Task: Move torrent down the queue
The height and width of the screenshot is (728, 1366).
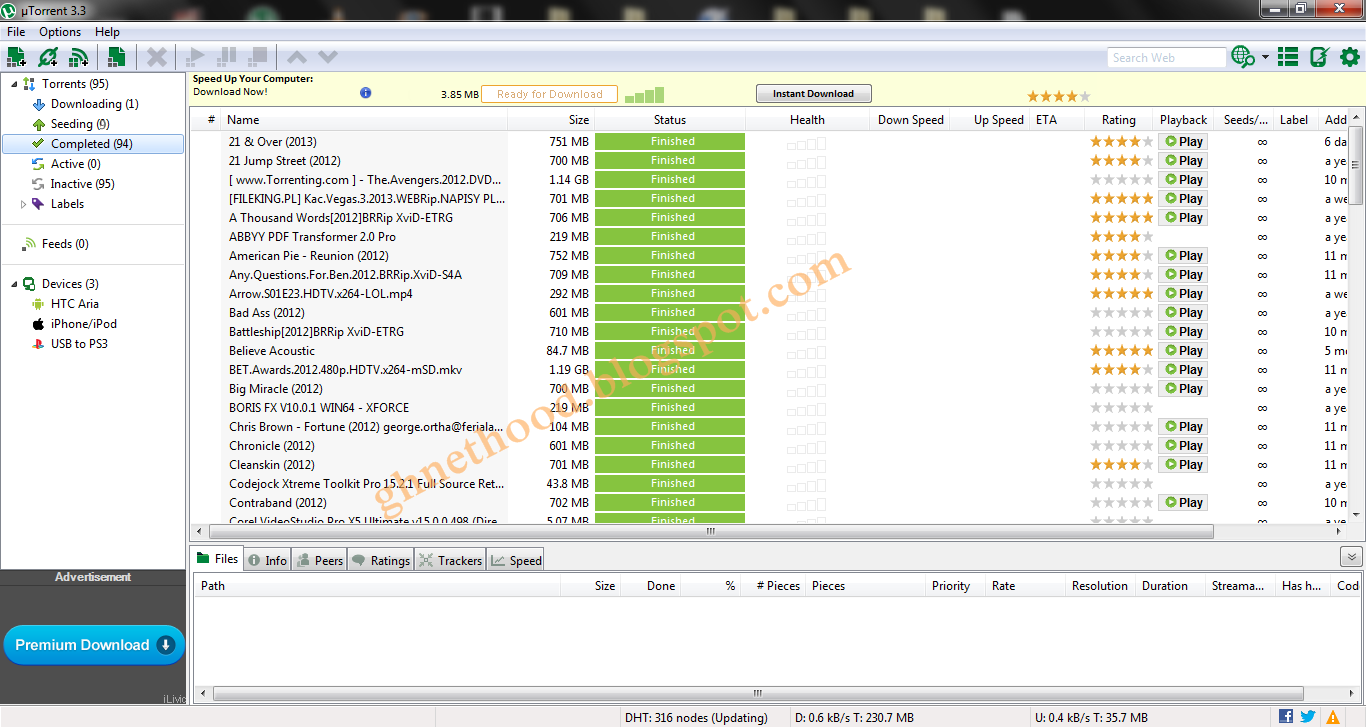Action: (x=328, y=57)
